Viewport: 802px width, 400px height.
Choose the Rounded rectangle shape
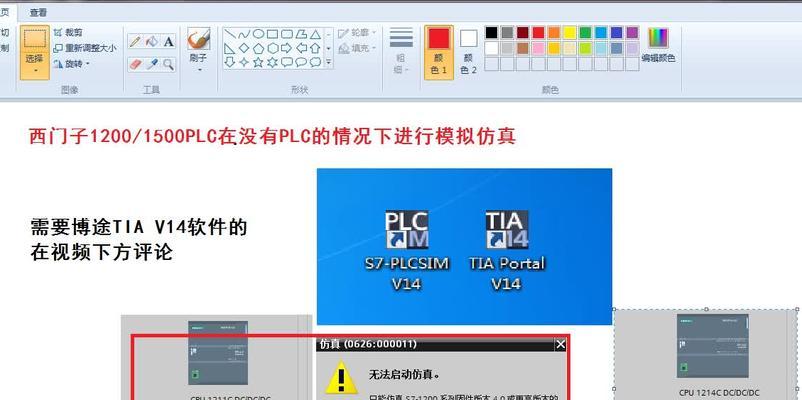click(287, 34)
